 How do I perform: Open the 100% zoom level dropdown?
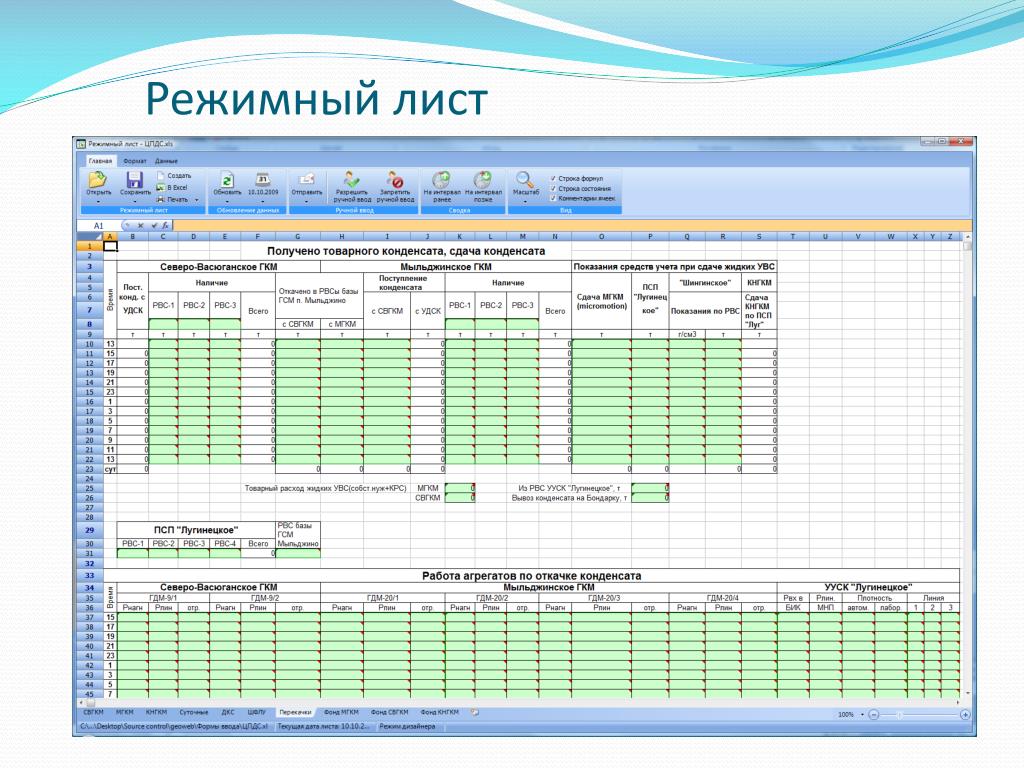(862, 715)
